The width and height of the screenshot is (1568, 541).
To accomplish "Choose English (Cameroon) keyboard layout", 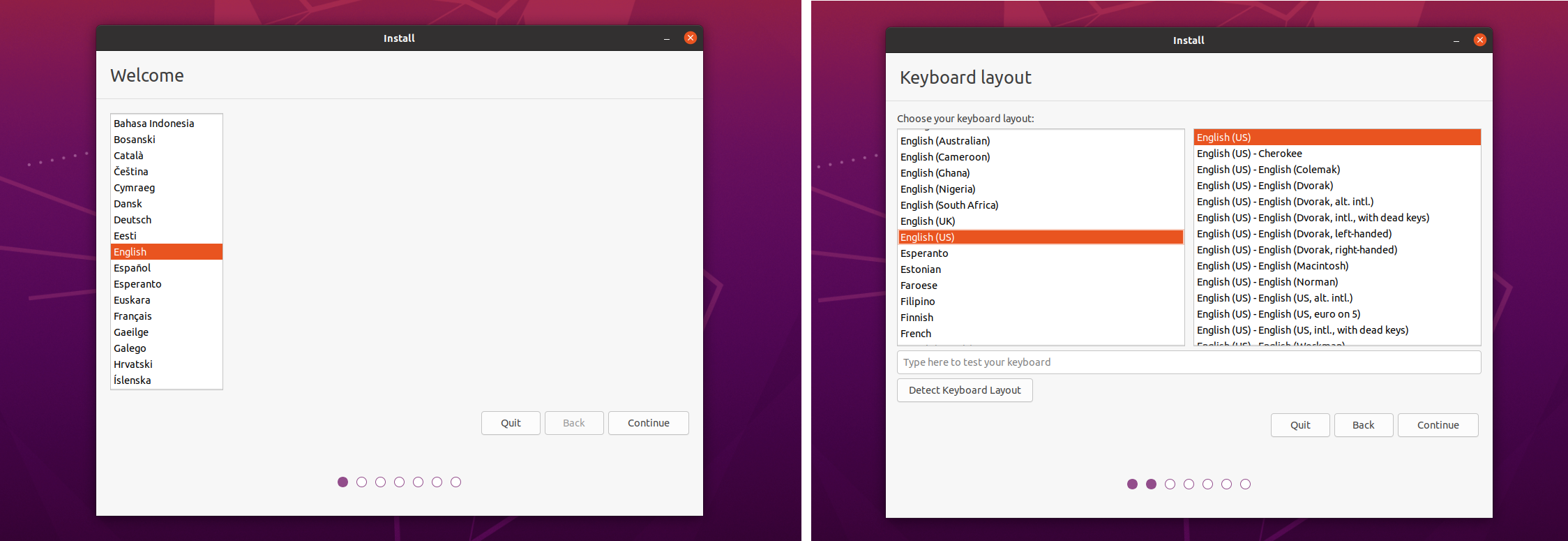I will [x=1041, y=157].
